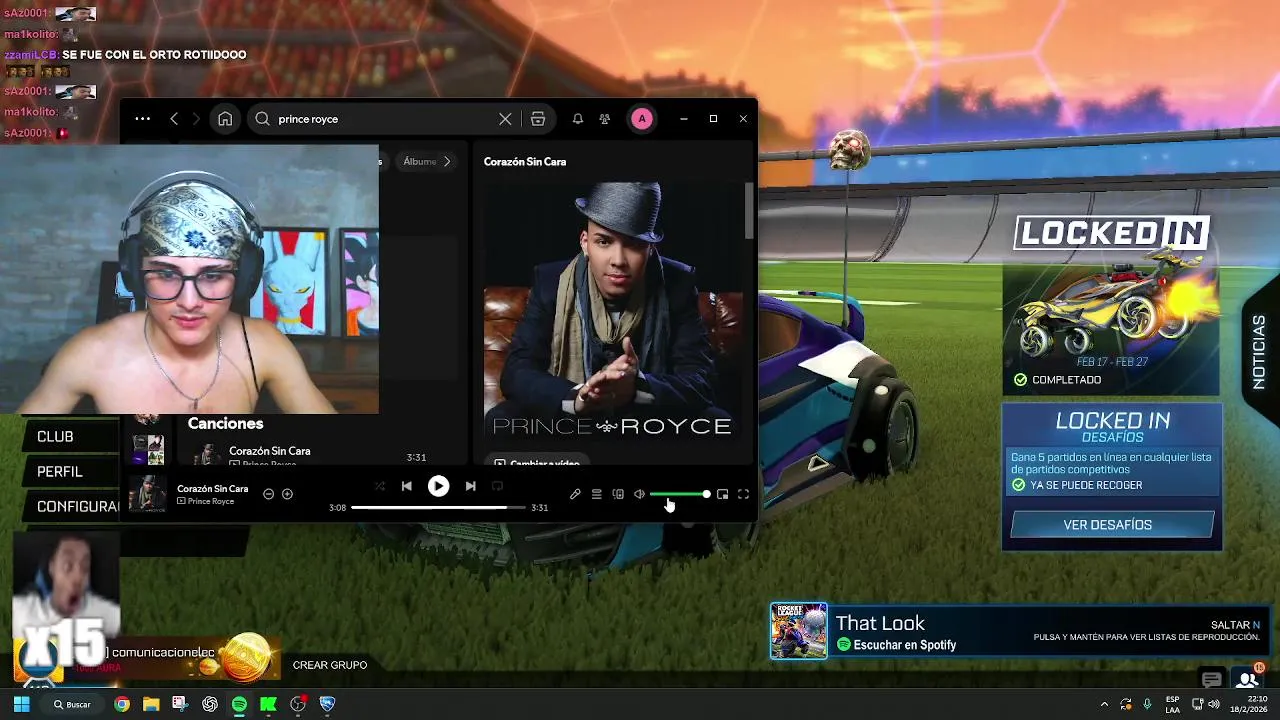Open the 'Corazón Sin Cara' panel title
The width and height of the screenshot is (1280, 720).
[525, 162]
